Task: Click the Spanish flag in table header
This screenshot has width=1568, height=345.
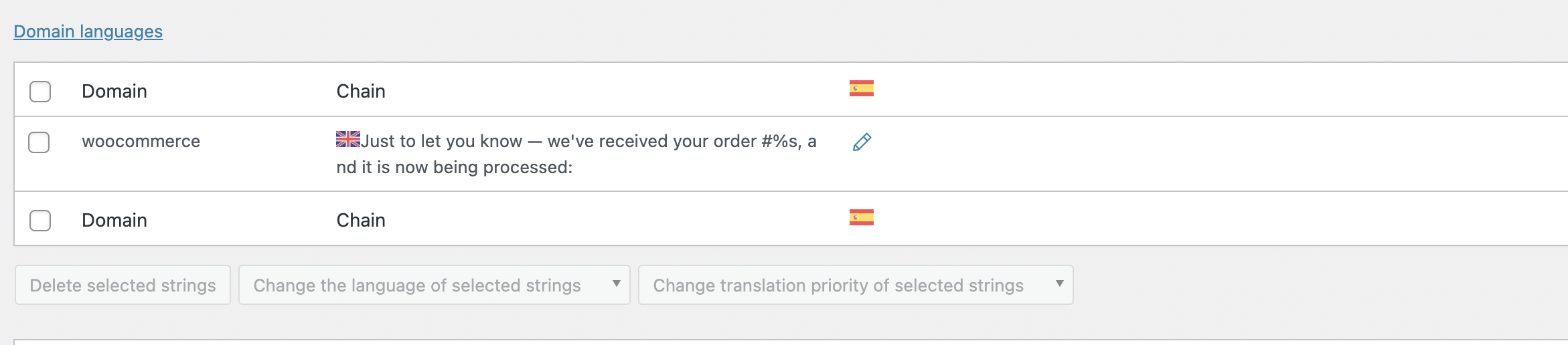Action: click(x=862, y=88)
